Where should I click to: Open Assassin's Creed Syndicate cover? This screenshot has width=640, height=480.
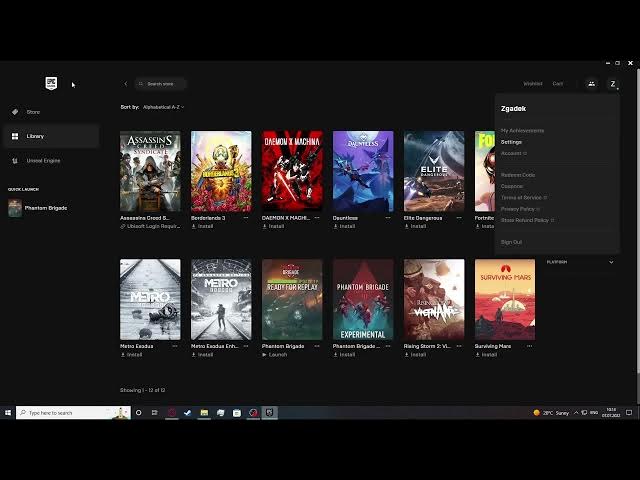150,171
